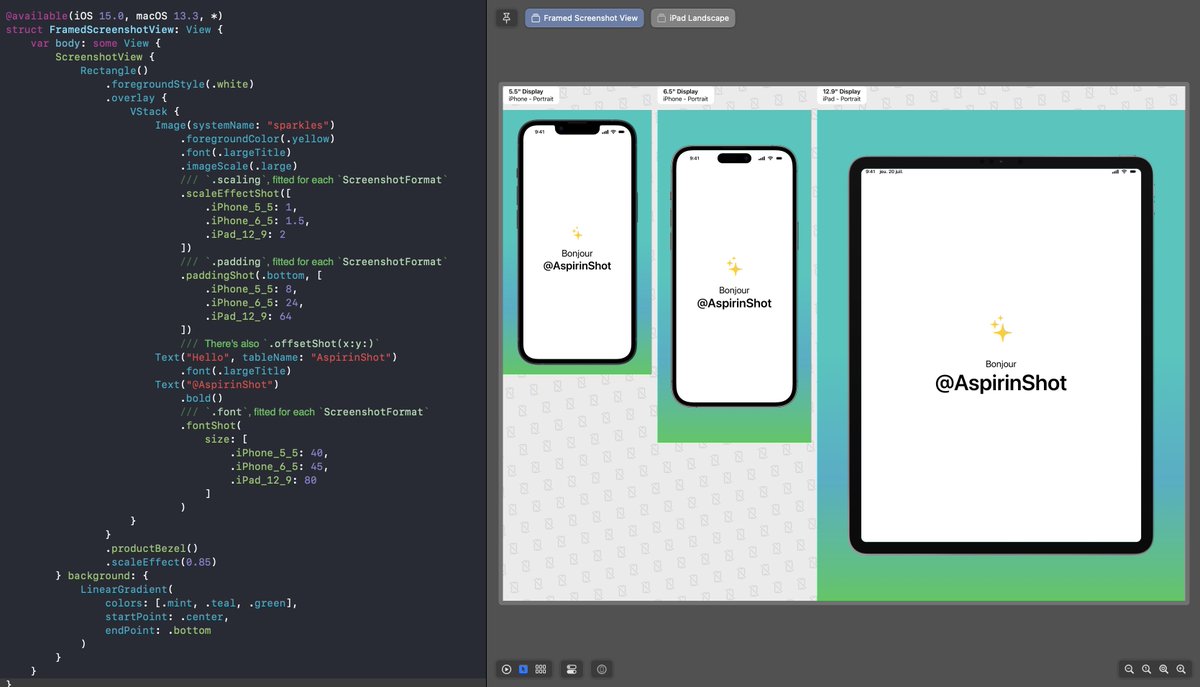Click the @available(iOS 15.0 code line
The width and height of the screenshot is (1200, 687).
pos(114,16)
